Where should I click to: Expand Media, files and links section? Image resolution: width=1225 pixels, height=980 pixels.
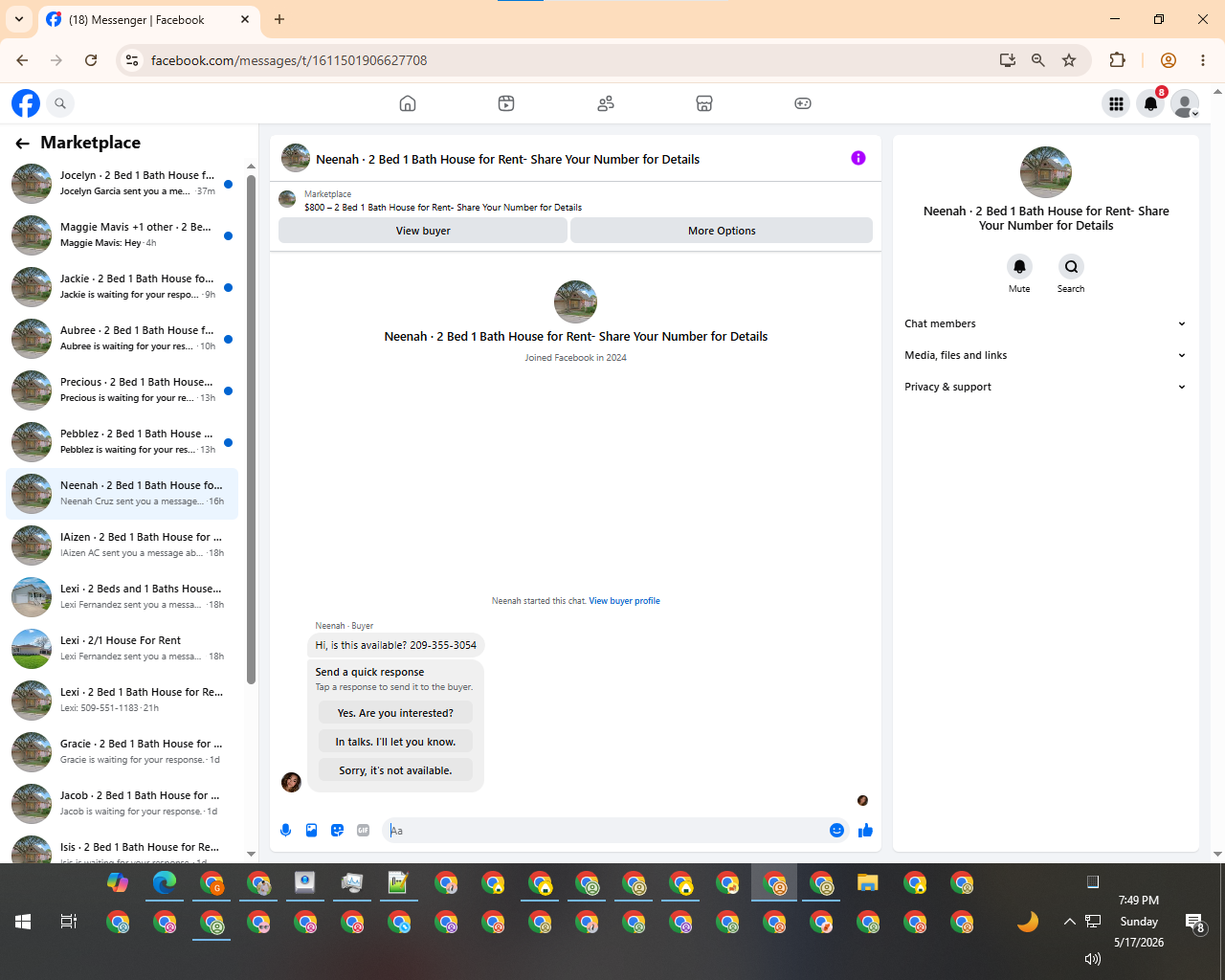tap(1045, 355)
